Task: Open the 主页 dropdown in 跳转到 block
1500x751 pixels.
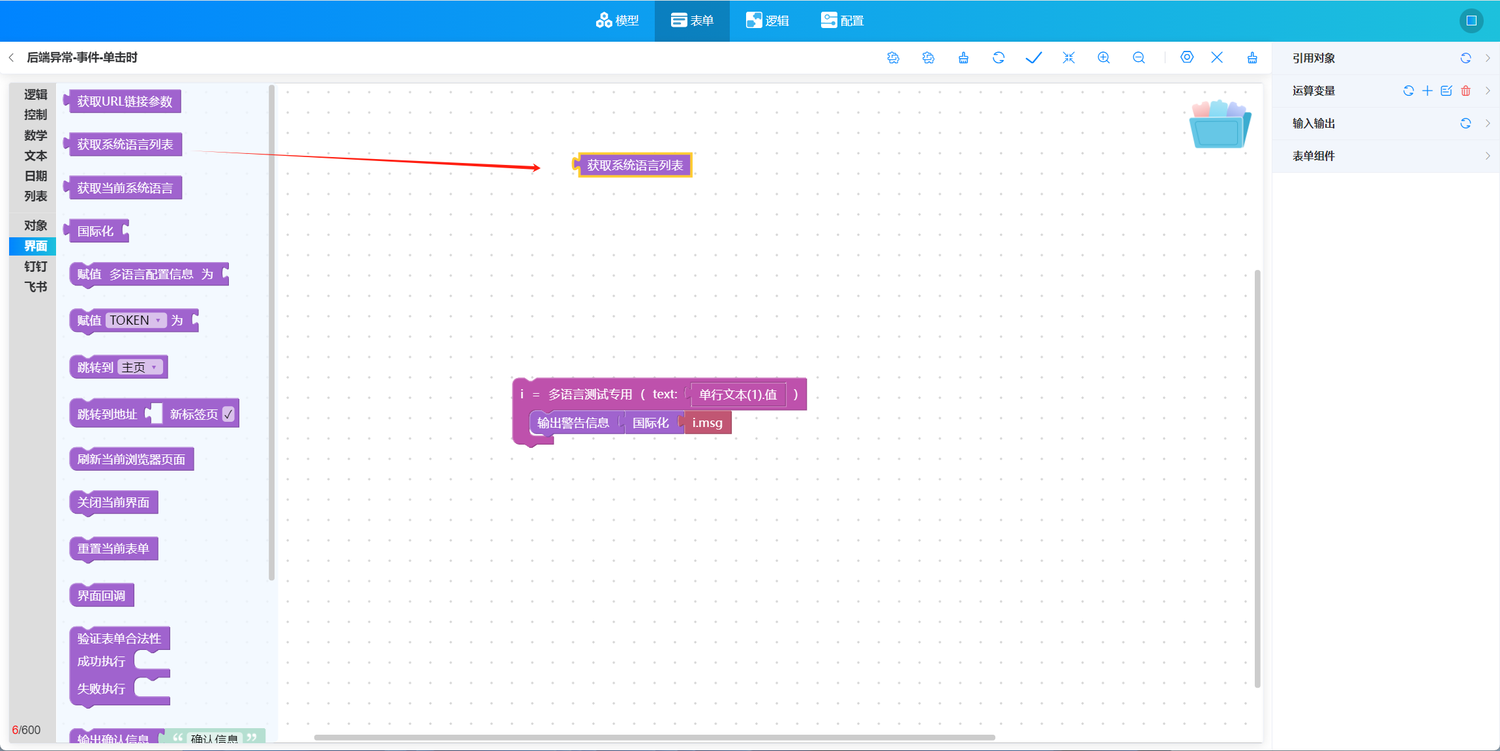Action: click(140, 367)
